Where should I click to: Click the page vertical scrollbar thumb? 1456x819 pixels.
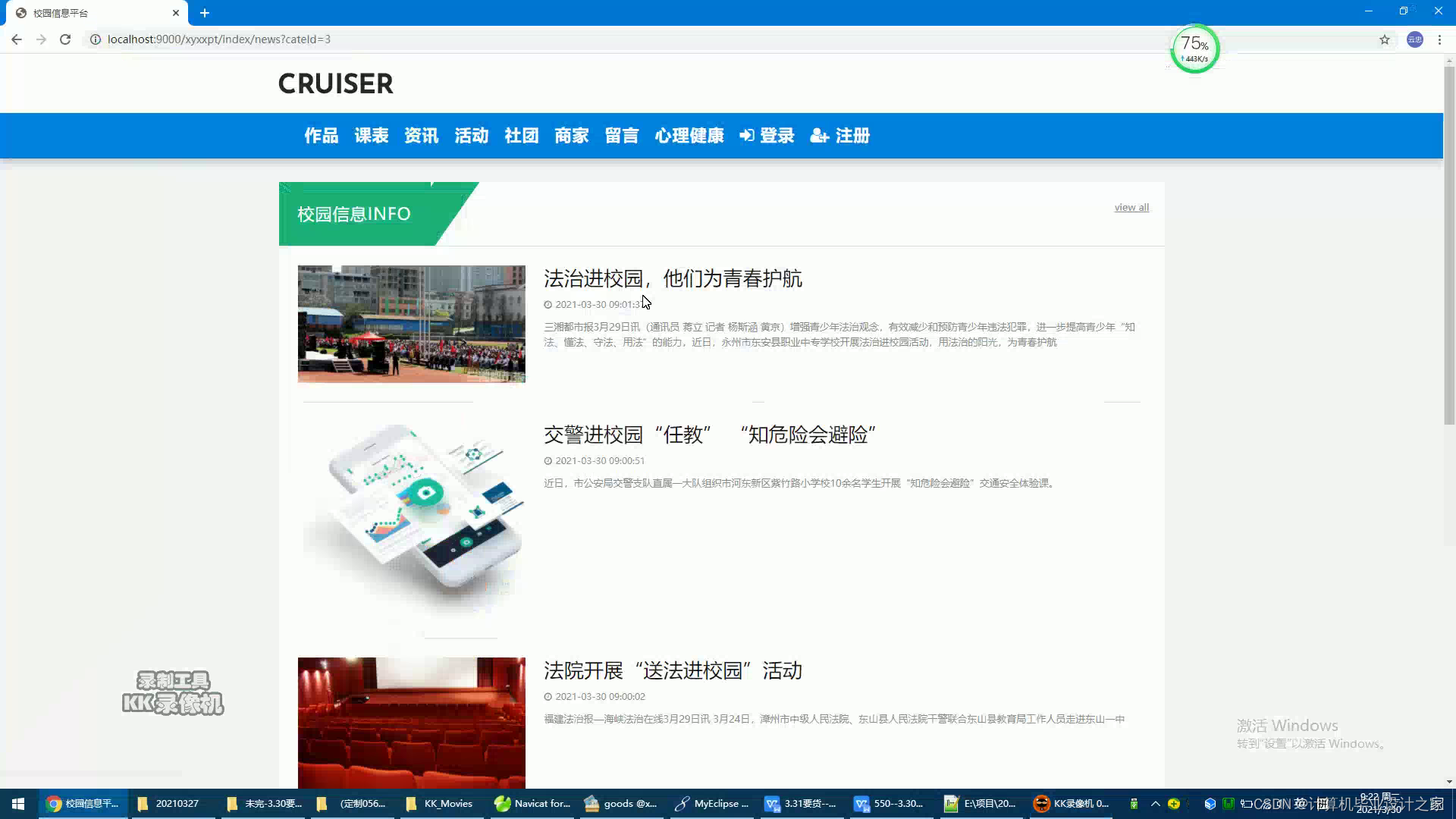coord(1449,245)
